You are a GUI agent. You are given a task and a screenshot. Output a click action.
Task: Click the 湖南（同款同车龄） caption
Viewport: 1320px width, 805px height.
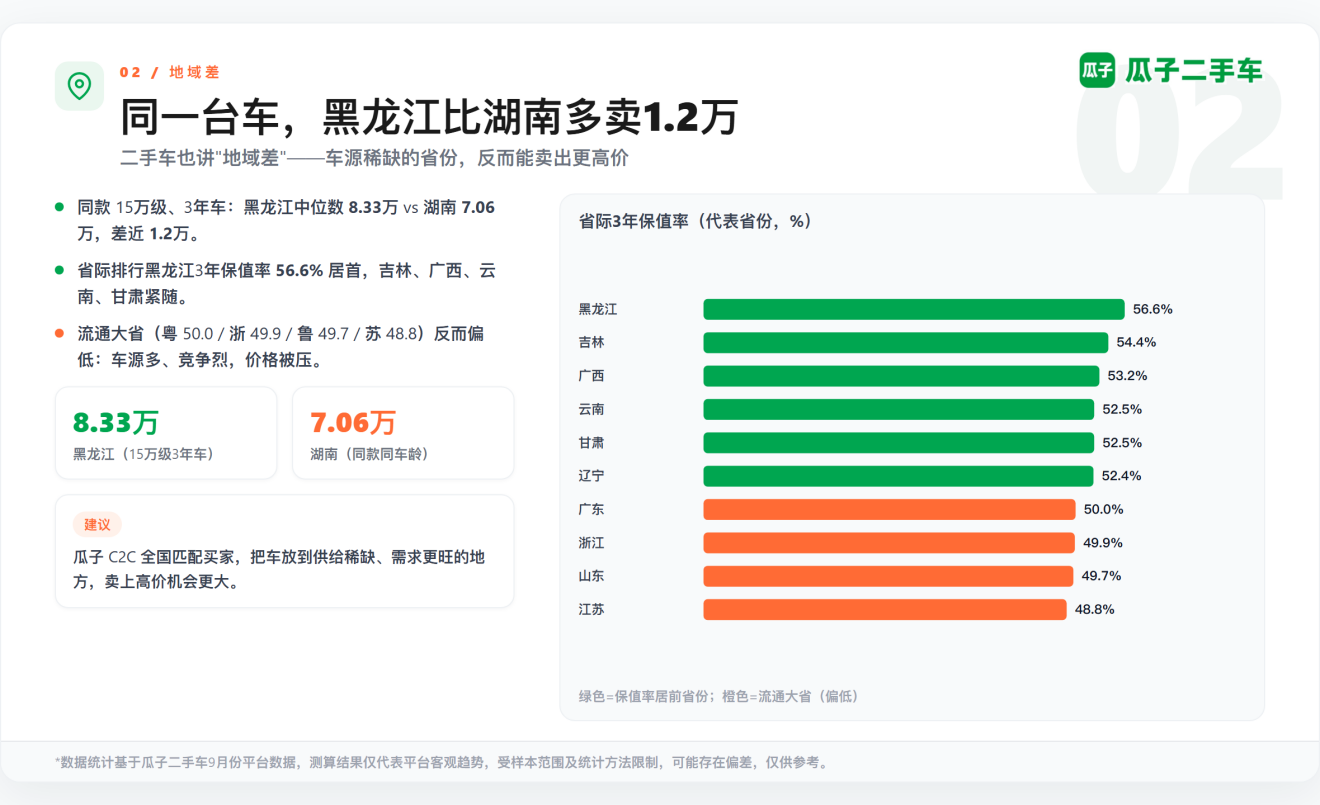pos(369,454)
